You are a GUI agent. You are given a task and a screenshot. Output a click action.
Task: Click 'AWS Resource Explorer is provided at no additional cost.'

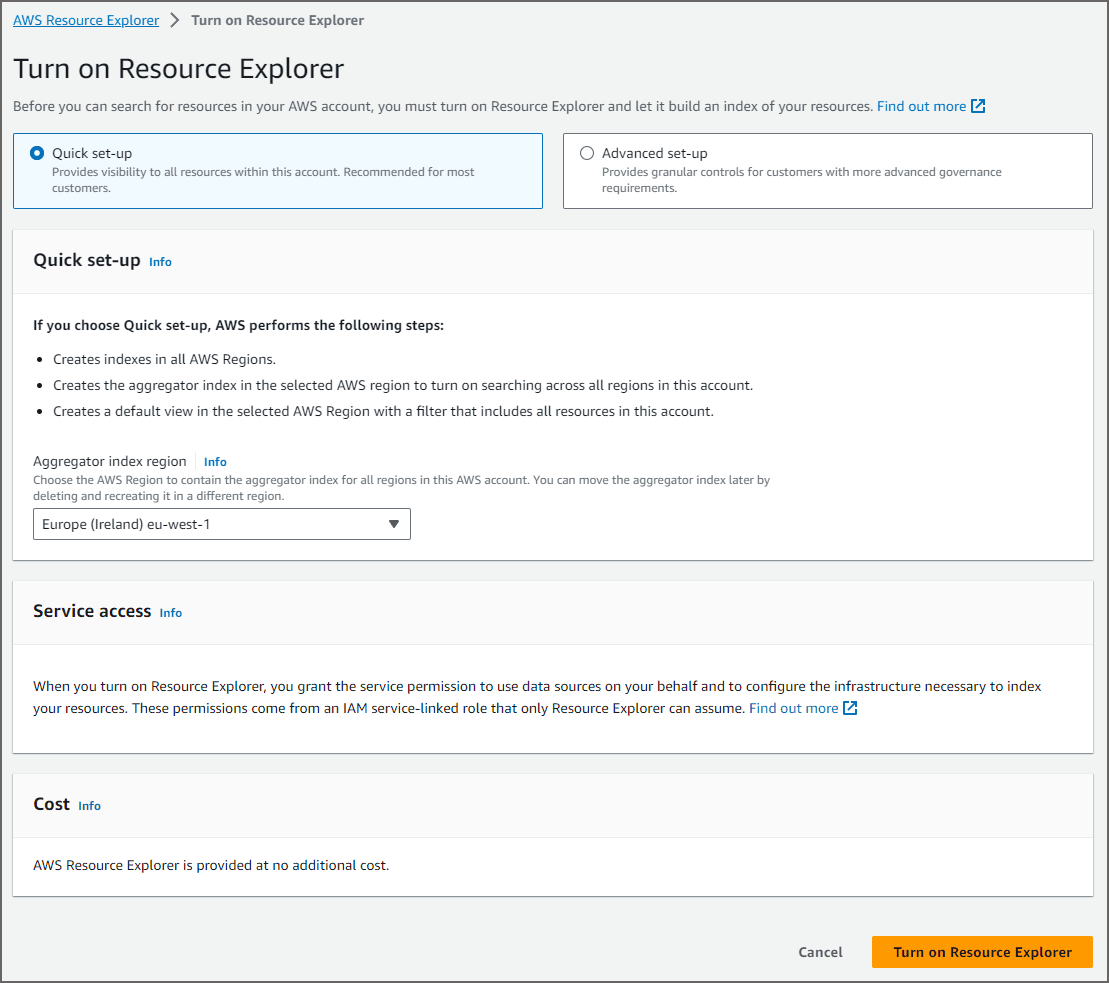(x=211, y=865)
